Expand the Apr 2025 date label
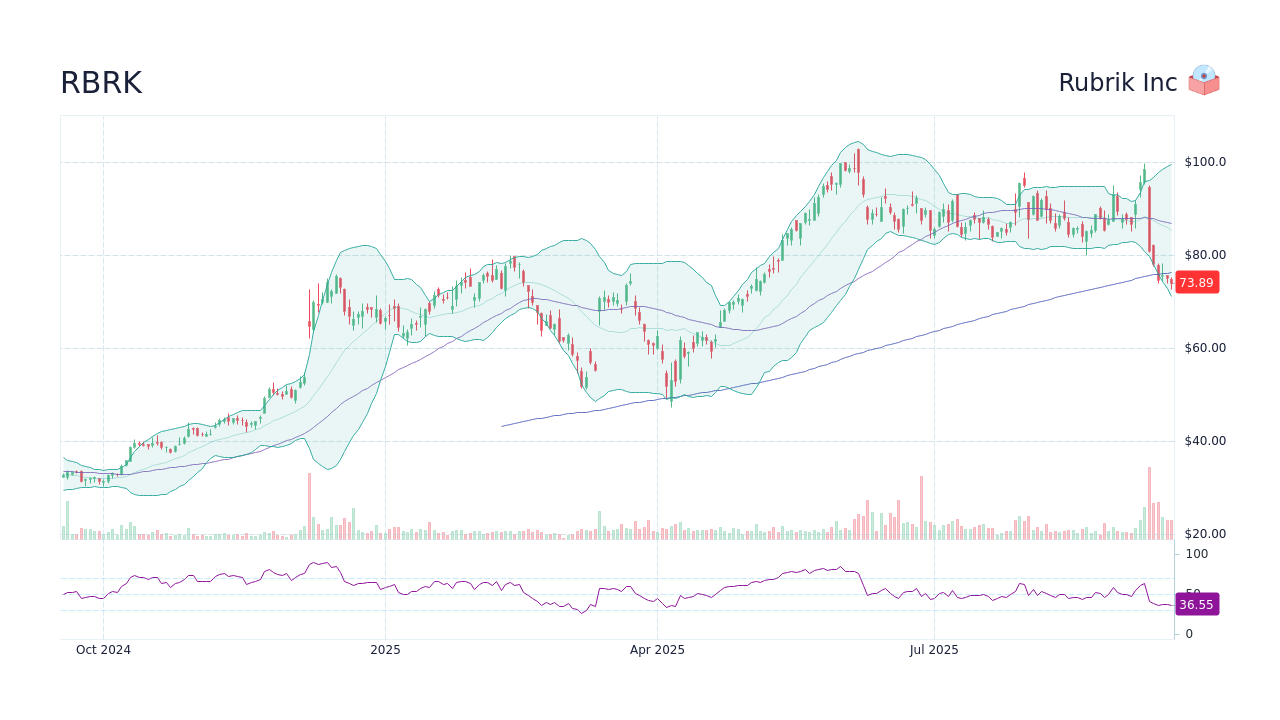This screenshot has height=720, width=1280. pyautogui.click(x=659, y=649)
